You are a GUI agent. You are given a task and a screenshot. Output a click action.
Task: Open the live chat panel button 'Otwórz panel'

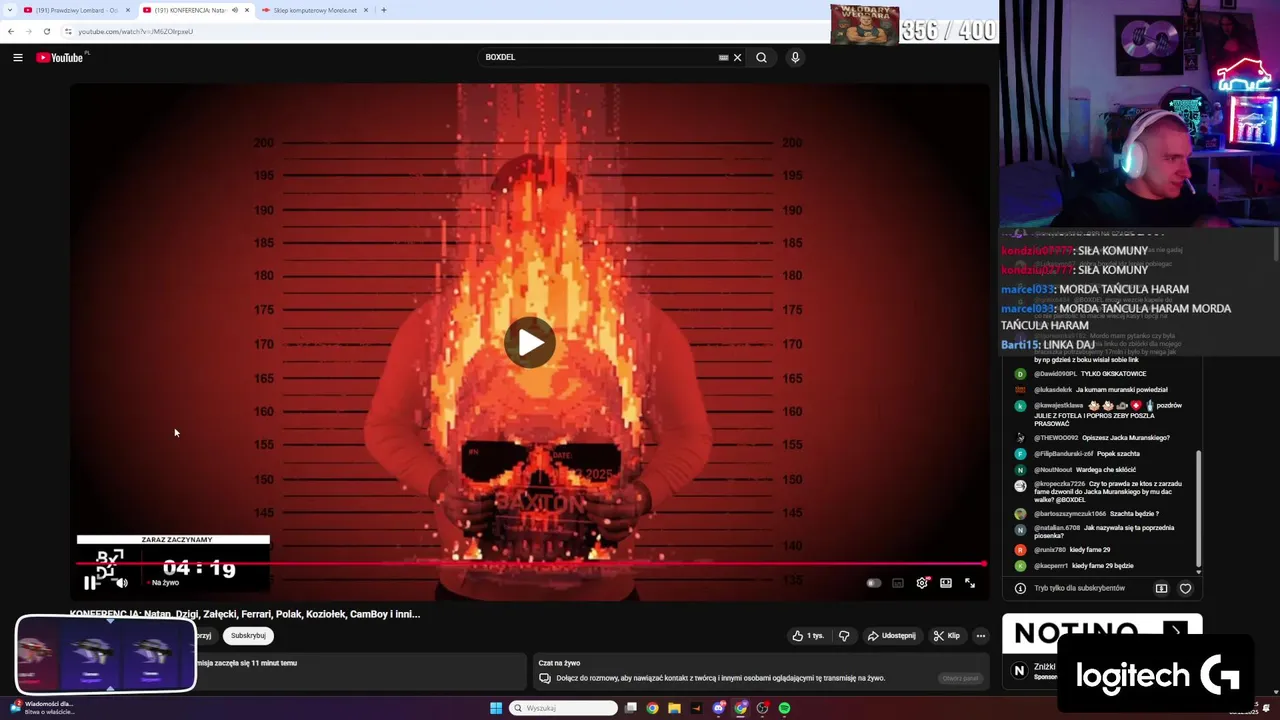point(960,678)
